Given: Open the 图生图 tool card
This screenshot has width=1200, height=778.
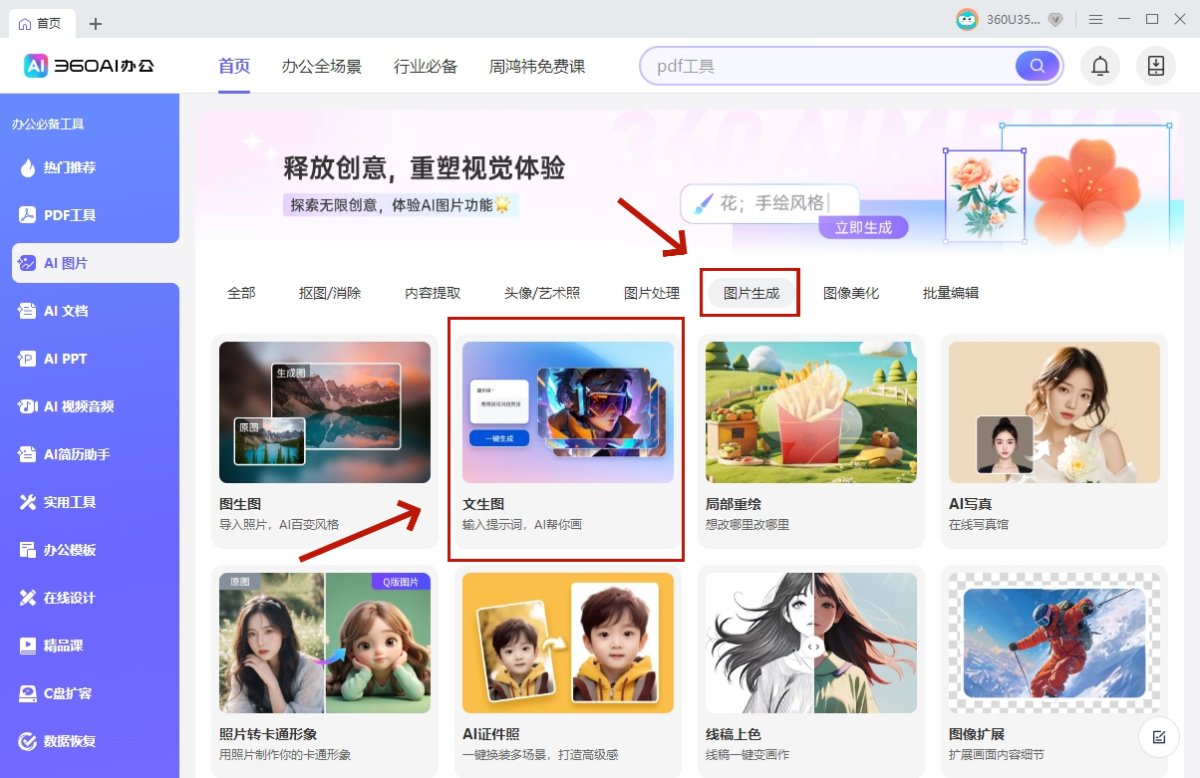Looking at the screenshot, I should [x=325, y=441].
